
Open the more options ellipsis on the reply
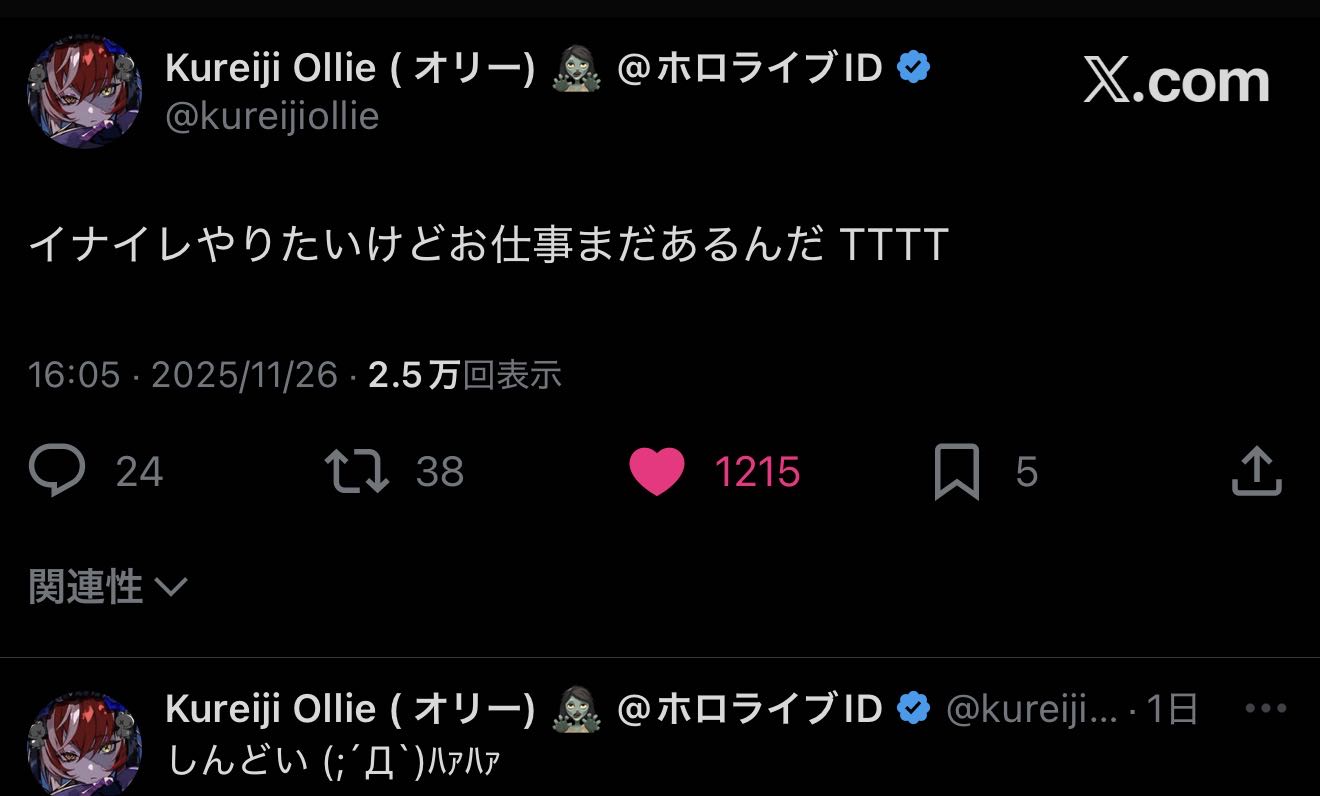(x=1265, y=709)
